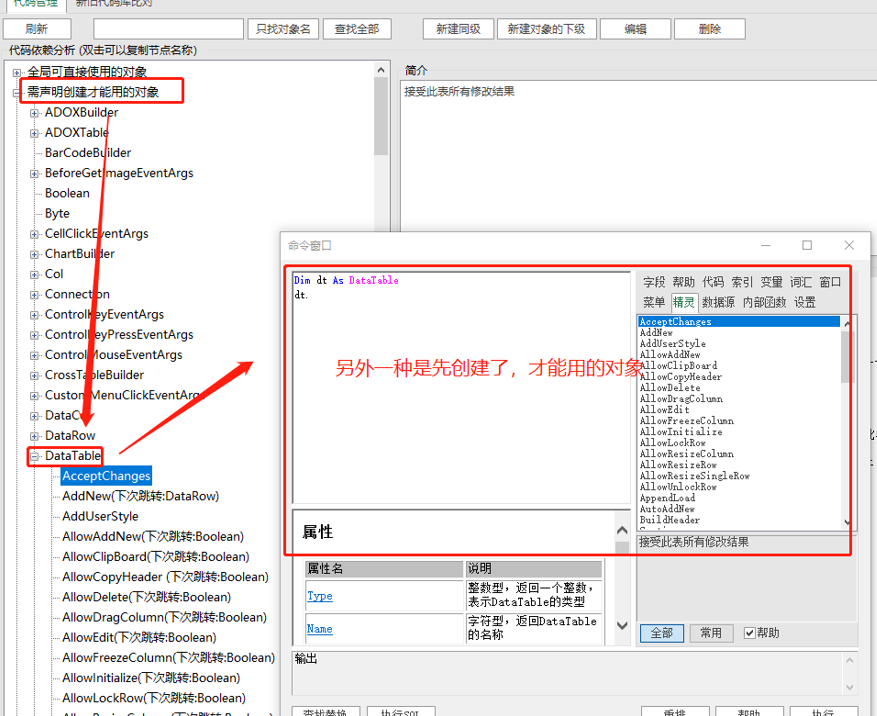
Task: Select AllowEdit(下次跳转:Boolean) tree item
Action: [139, 637]
